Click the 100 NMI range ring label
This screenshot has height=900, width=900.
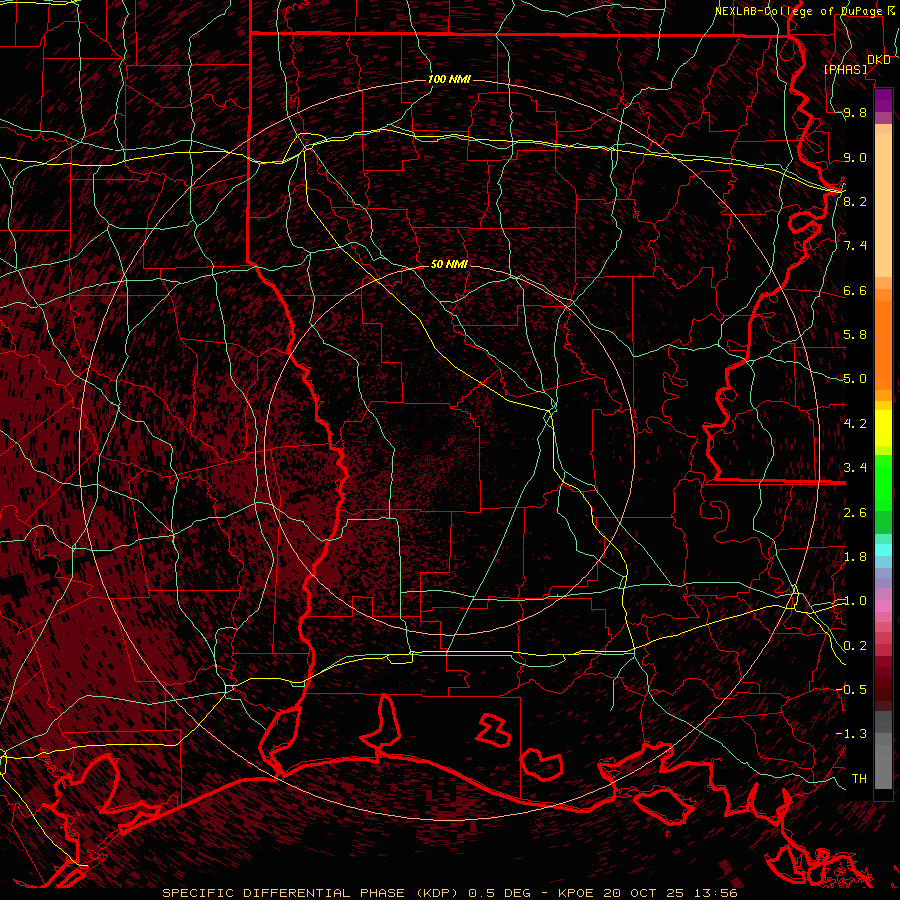(449, 79)
